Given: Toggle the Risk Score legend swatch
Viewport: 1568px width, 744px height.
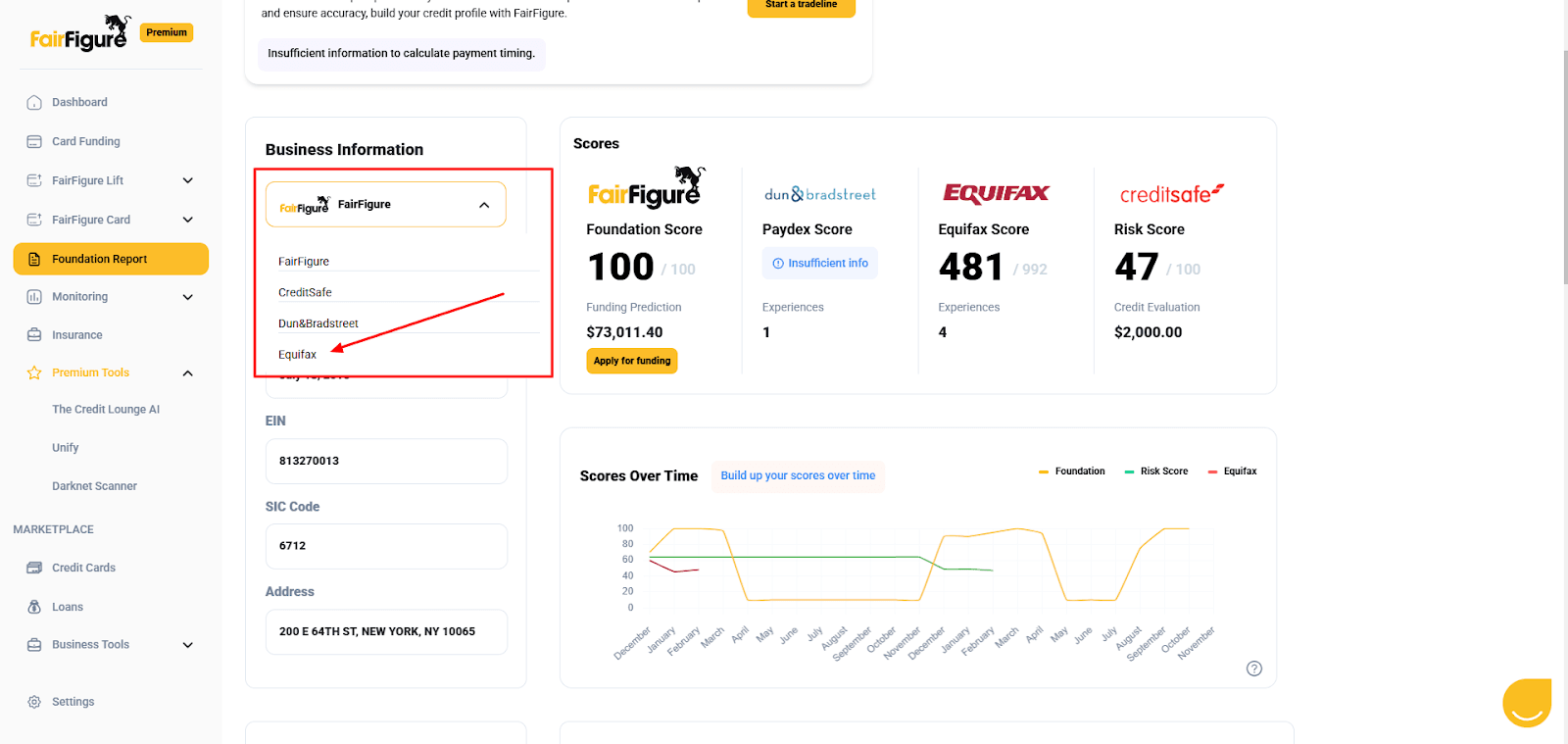Looking at the screenshot, I should point(1129,471).
